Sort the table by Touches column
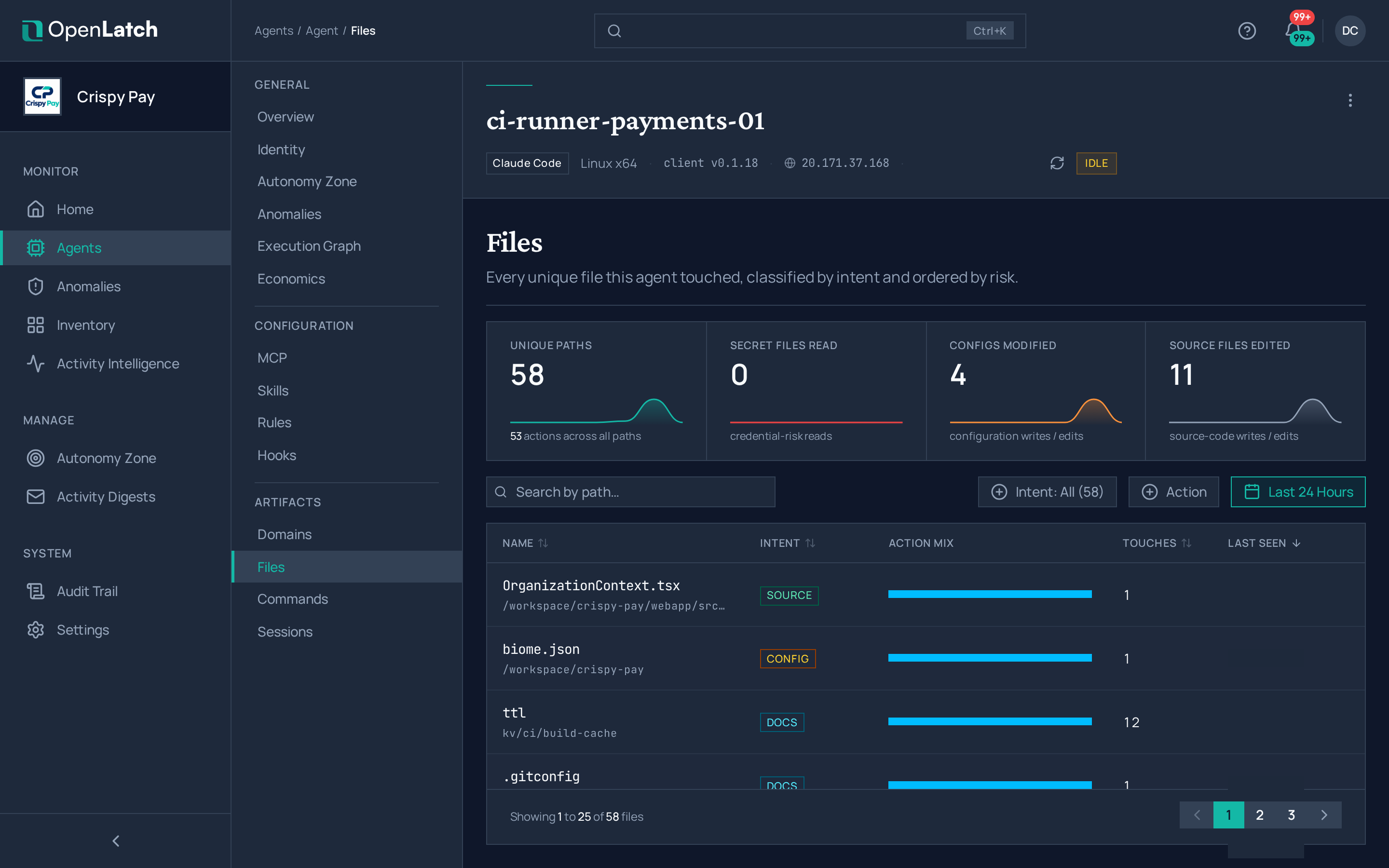This screenshot has height=868, width=1389. tap(1157, 543)
